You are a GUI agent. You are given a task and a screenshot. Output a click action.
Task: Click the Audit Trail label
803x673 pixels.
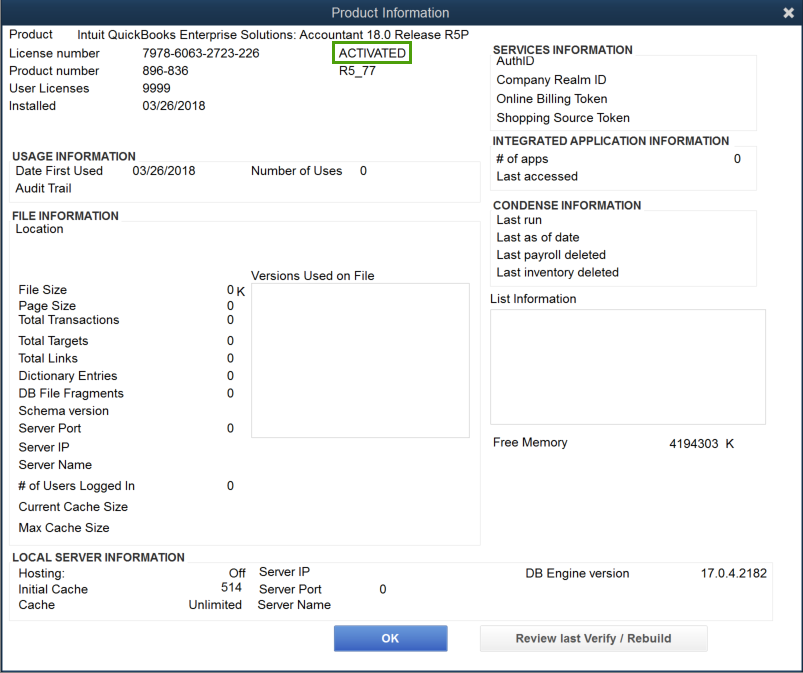pos(44,188)
